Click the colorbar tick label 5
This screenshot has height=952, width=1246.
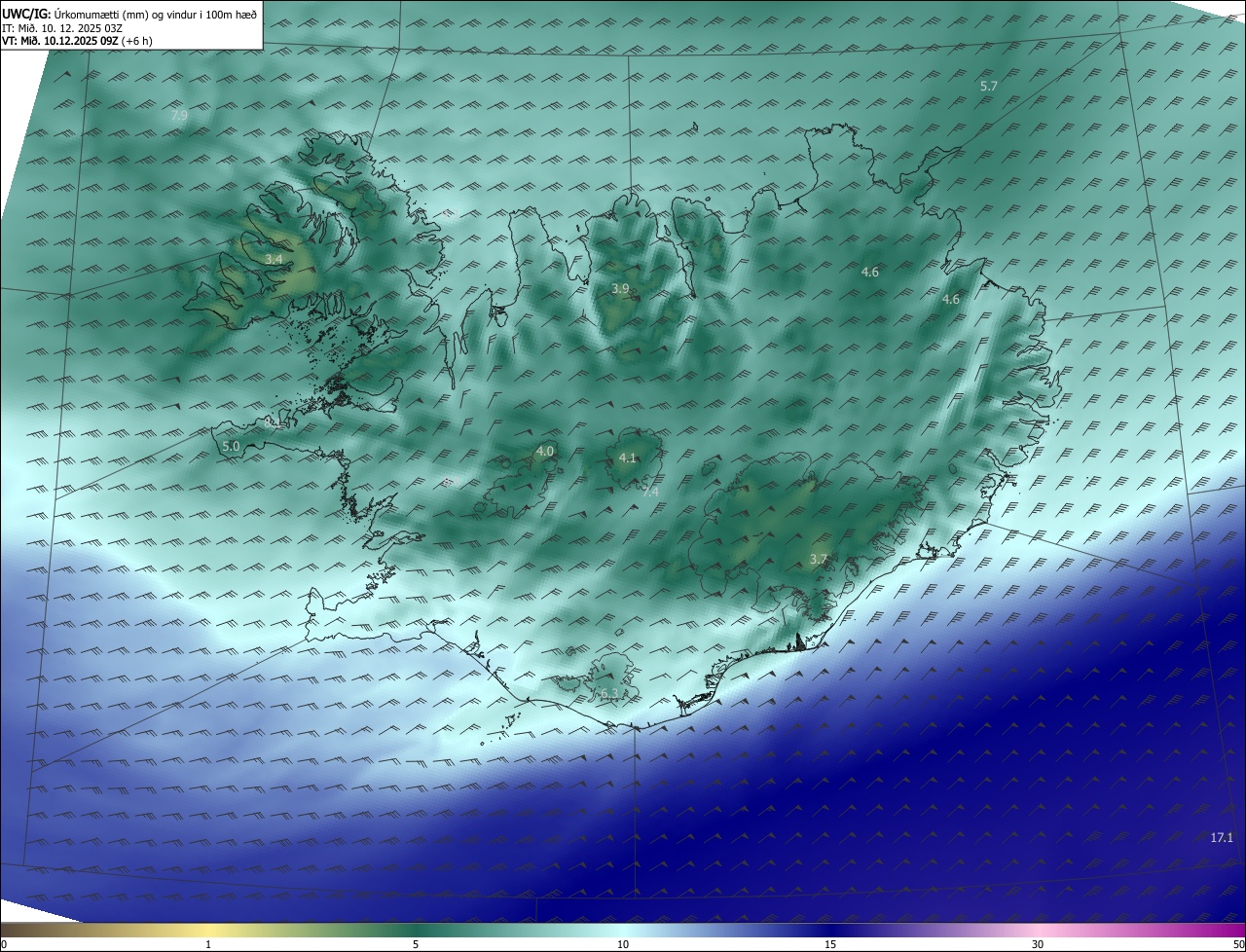click(x=416, y=944)
